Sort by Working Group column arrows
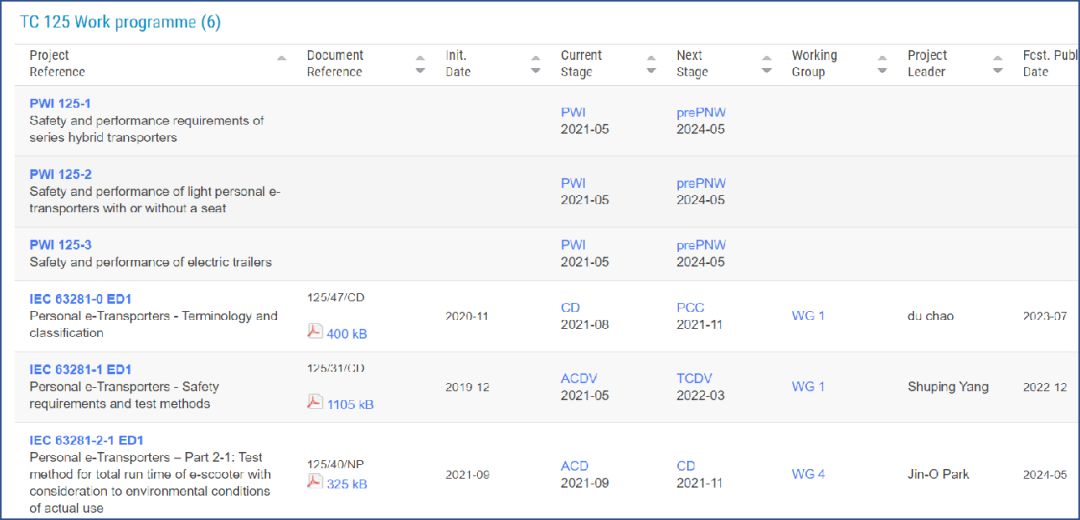Viewport: 1080px width, 520px height. click(x=882, y=64)
